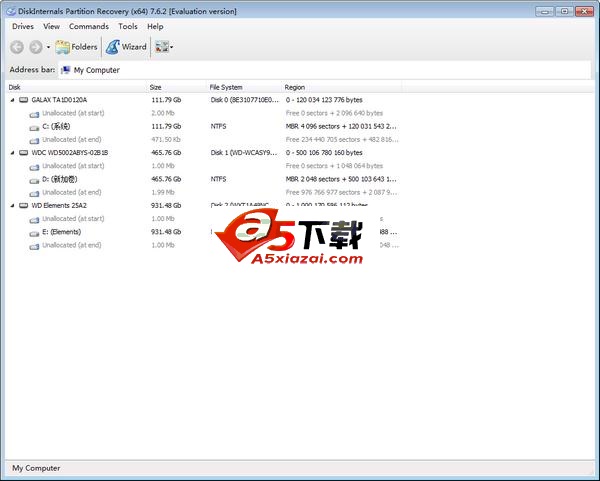Image resolution: width=600 pixels, height=481 pixels.
Task: Select the WD Elements 25A2 disk icon
Action: [x=24, y=205]
